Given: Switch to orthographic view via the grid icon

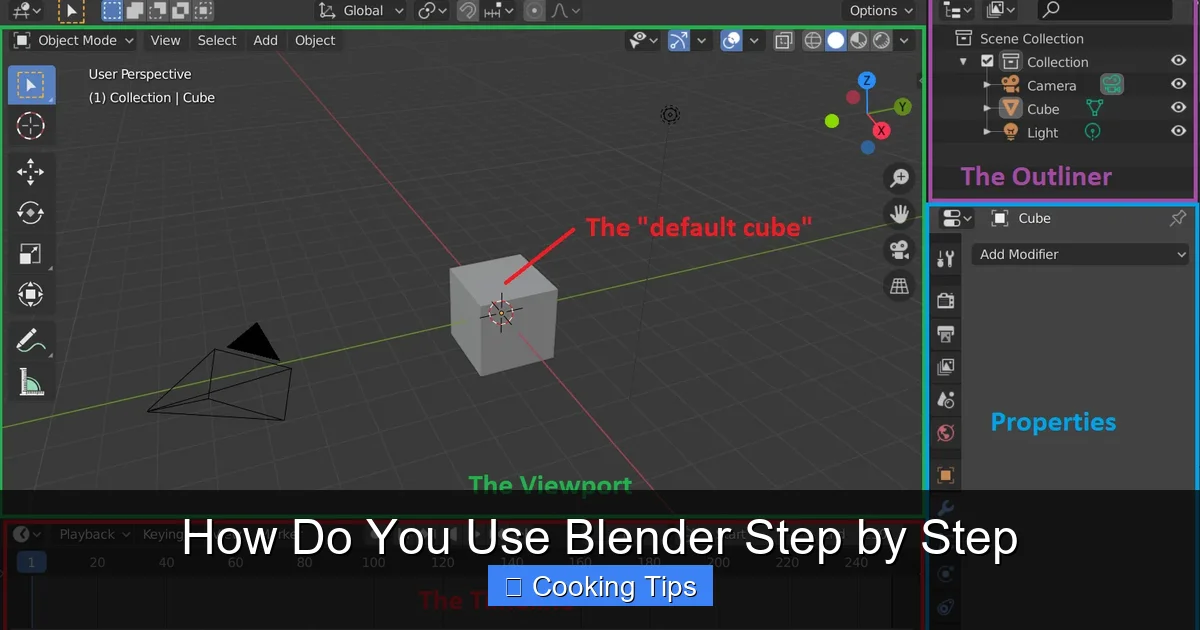Looking at the screenshot, I should point(900,287).
